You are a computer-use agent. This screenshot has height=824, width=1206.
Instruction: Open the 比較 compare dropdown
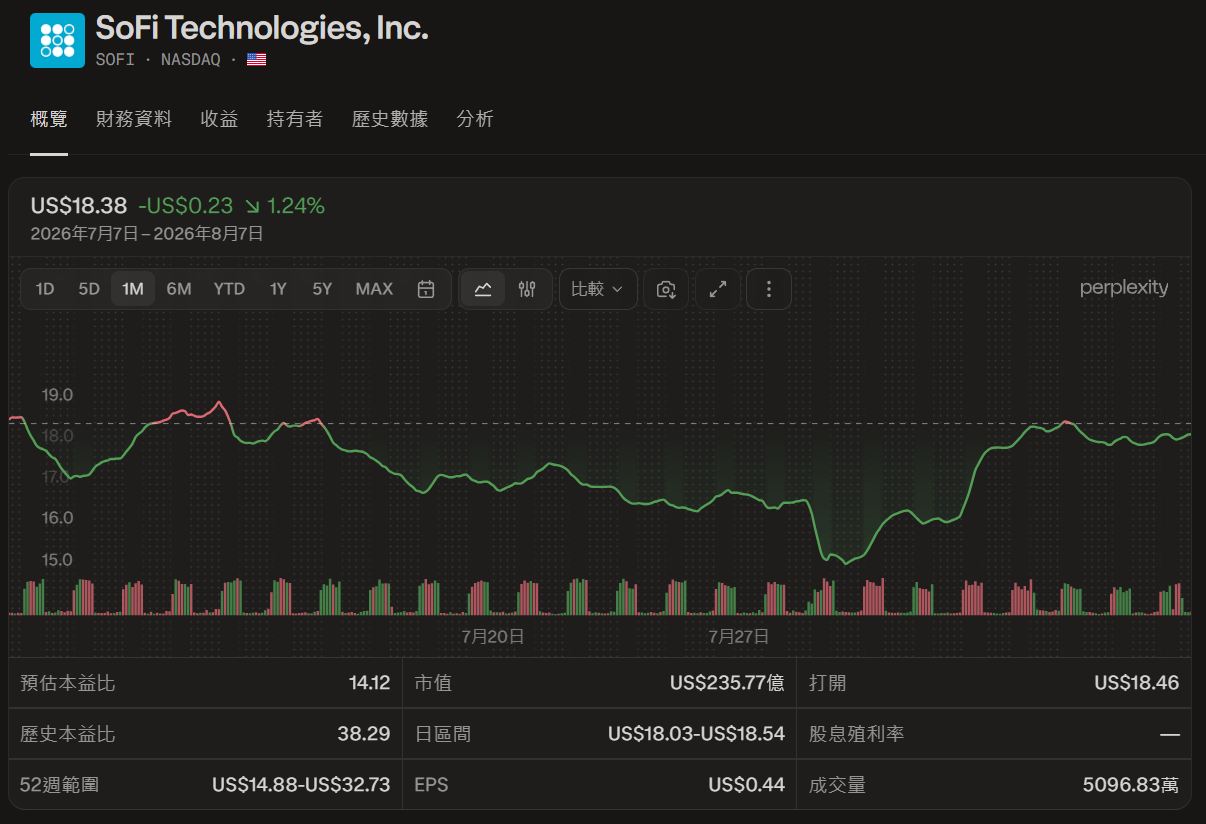597,289
